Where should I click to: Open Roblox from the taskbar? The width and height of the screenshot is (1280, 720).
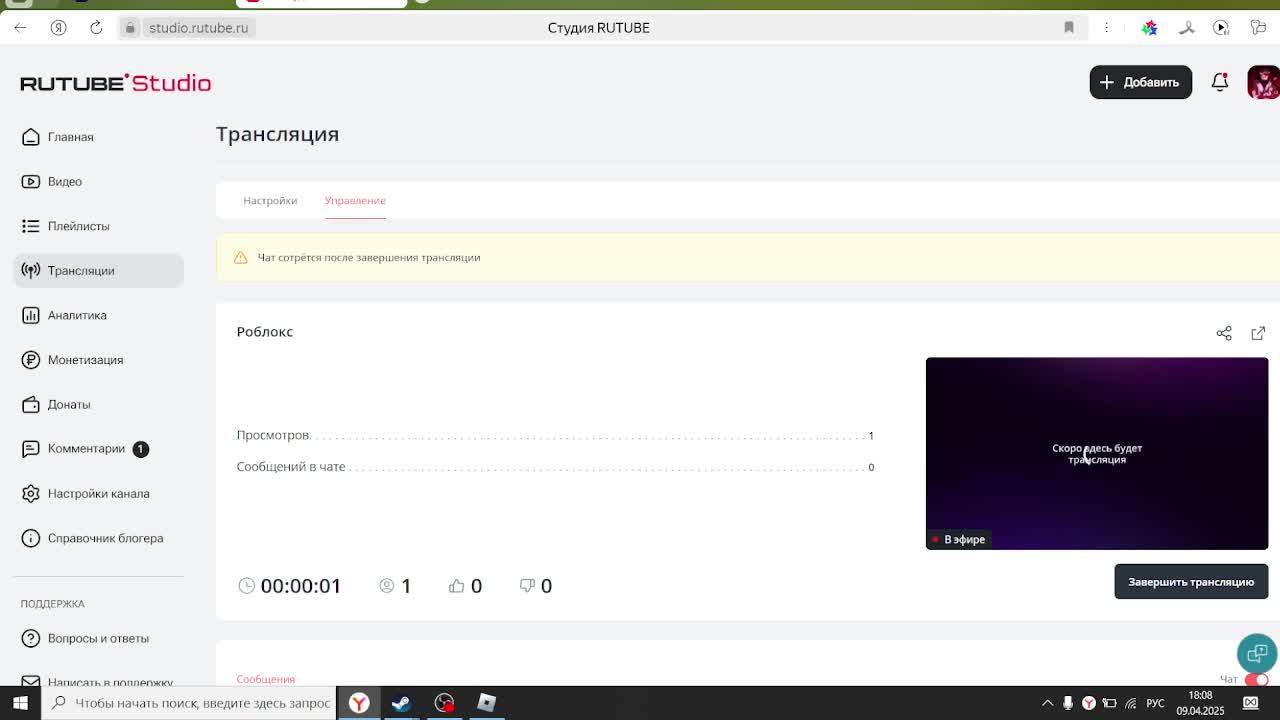point(487,703)
